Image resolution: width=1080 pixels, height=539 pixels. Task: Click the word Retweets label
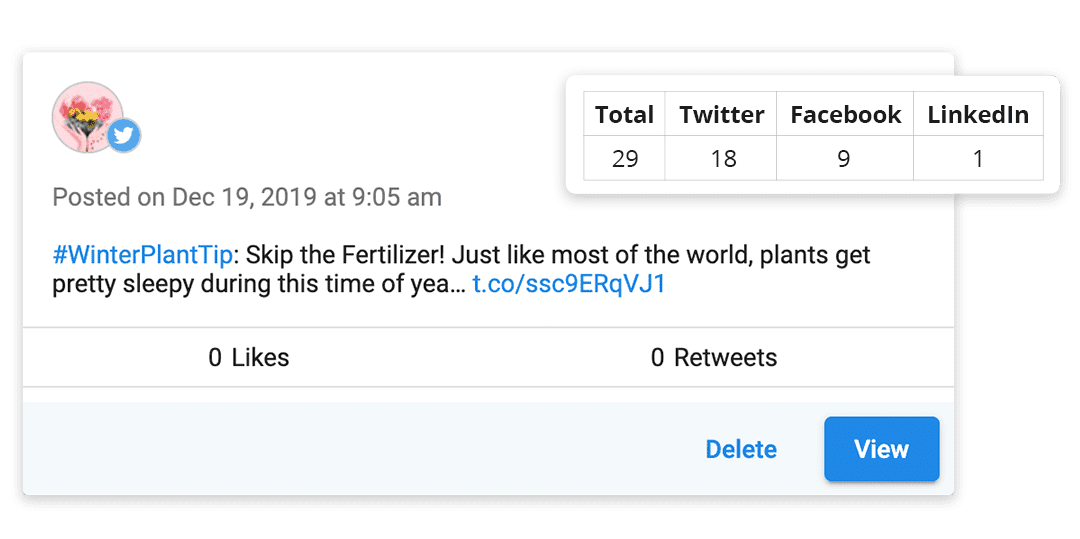(x=725, y=357)
